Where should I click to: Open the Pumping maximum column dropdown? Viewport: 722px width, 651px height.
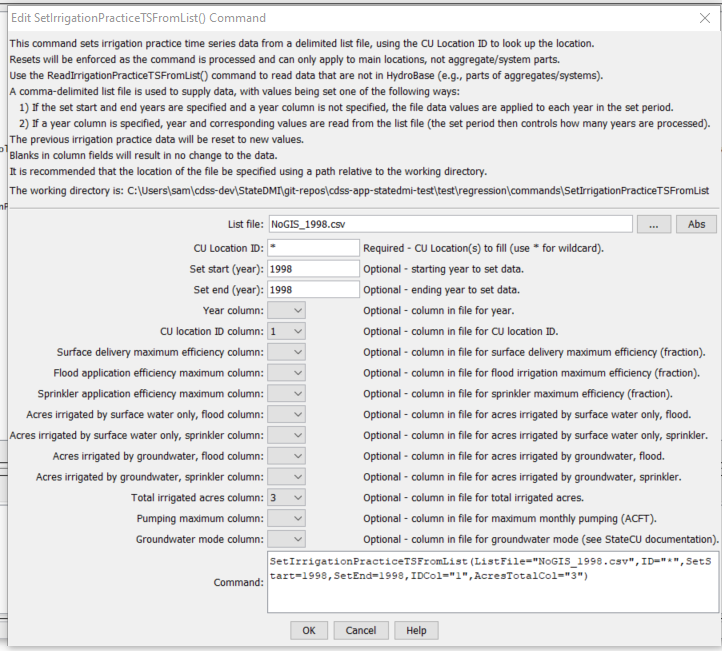(x=286, y=518)
